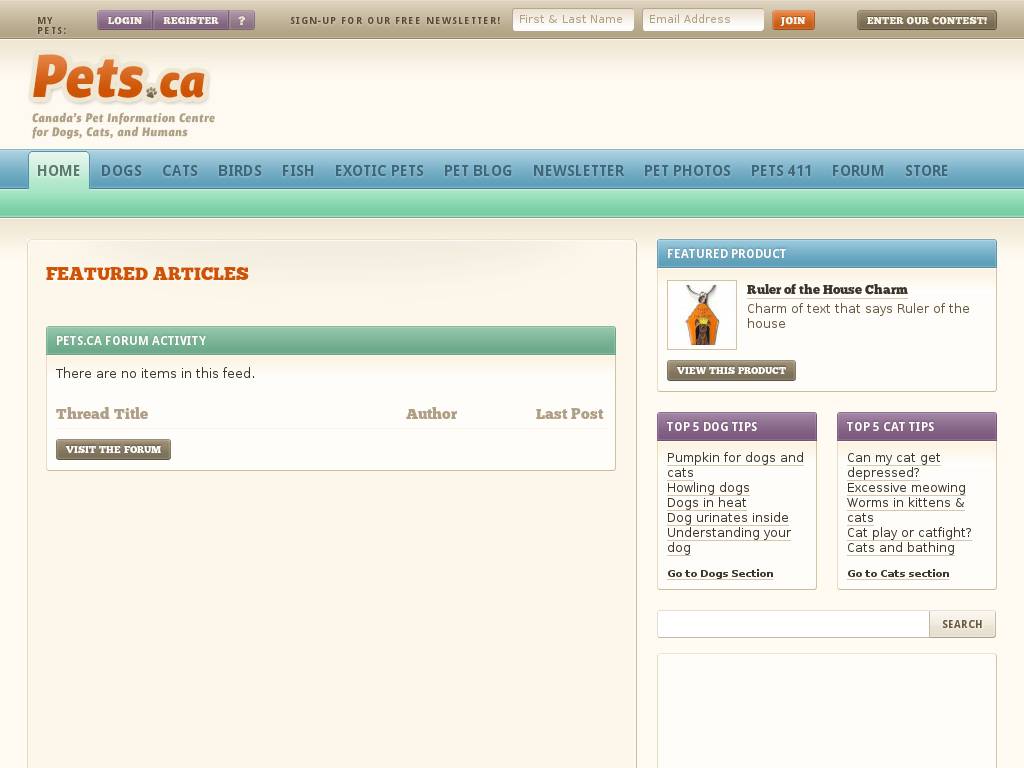This screenshot has height=768, width=1024.
Task: Go to the Pet Photos tab
Action: click(x=687, y=171)
